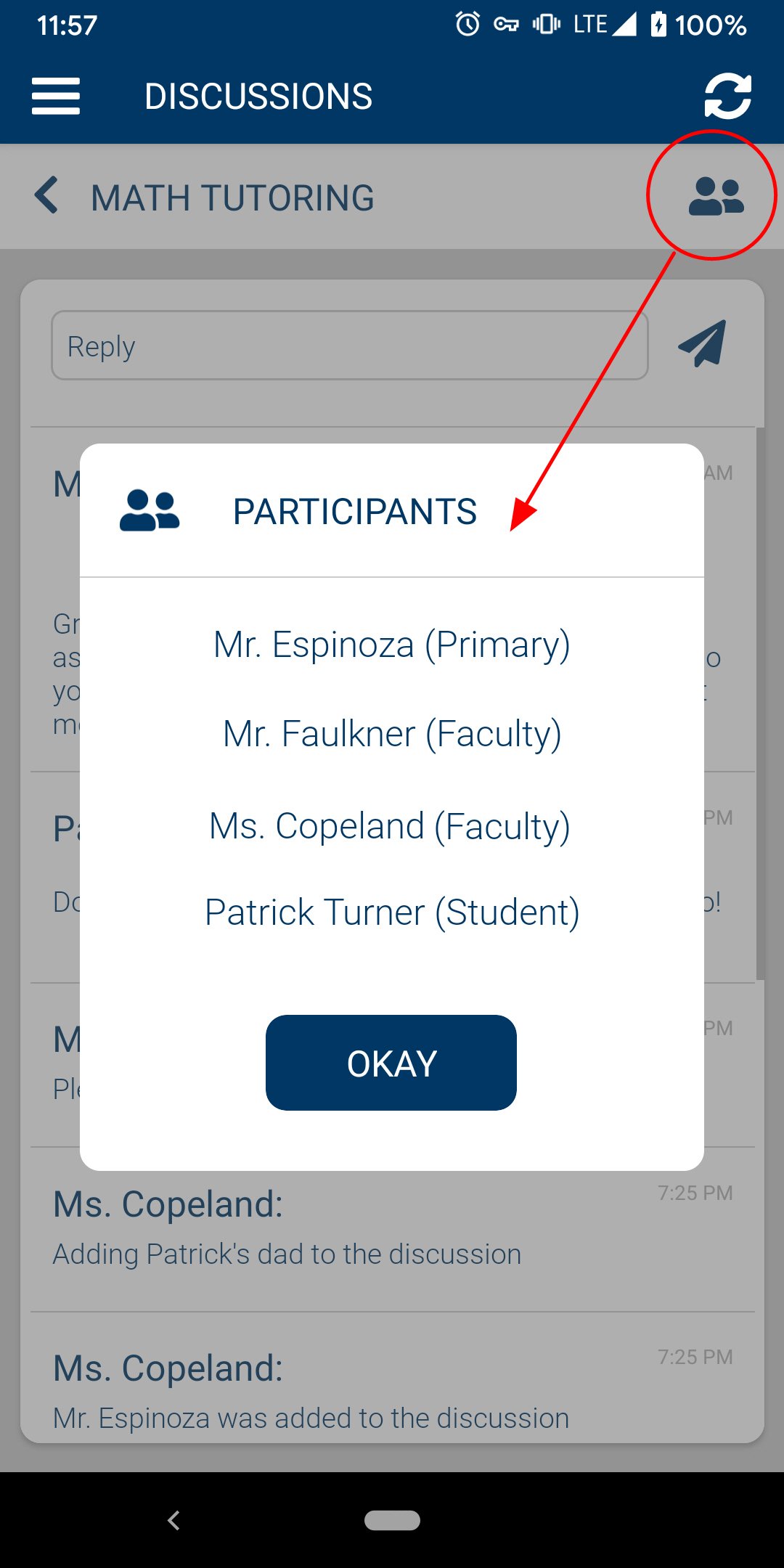Select Mr. Espinoza (Primary) participant

[x=392, y=645]
